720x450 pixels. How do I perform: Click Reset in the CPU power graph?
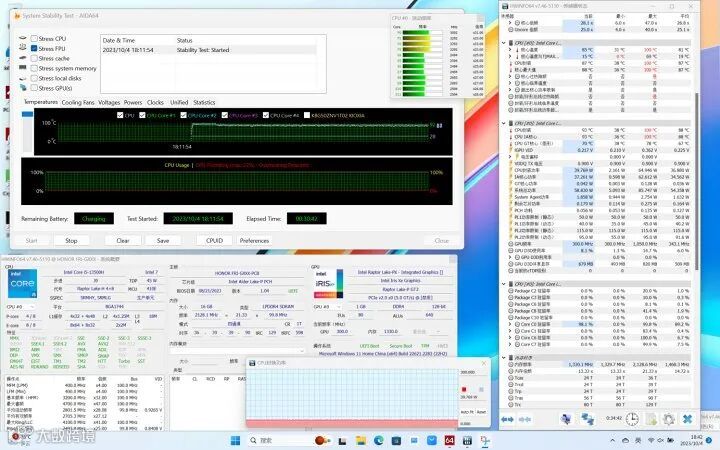click(x=481, y=412)
